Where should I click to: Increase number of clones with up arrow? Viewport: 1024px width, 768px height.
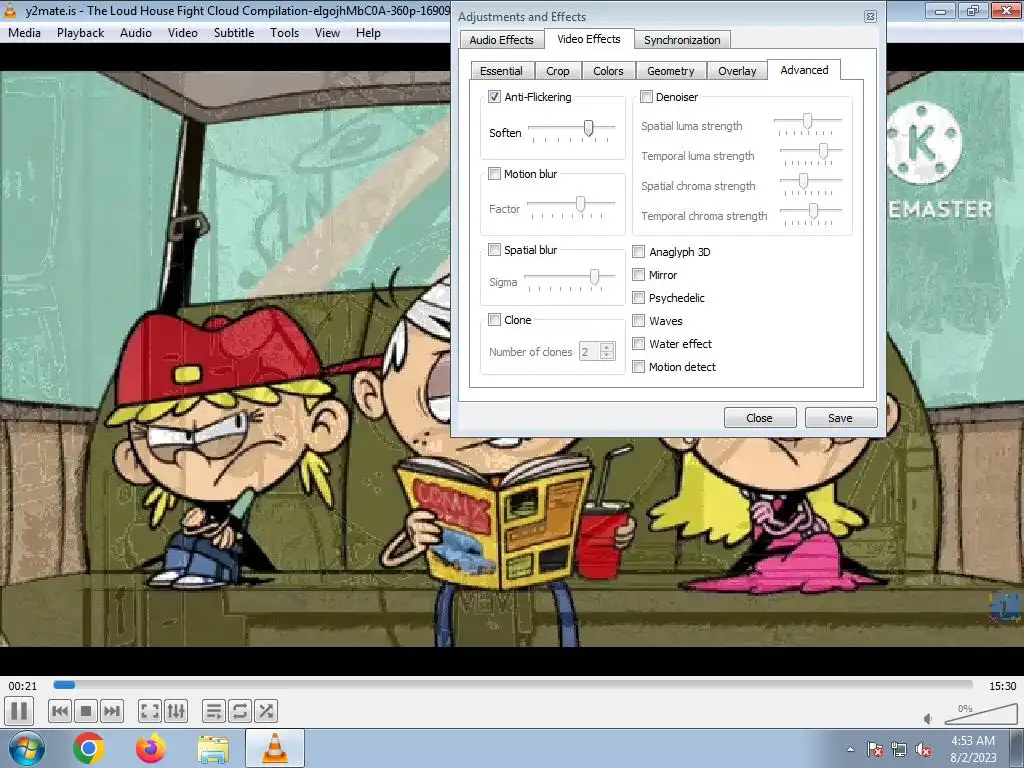pyautogui.click(x=607, y=347)
